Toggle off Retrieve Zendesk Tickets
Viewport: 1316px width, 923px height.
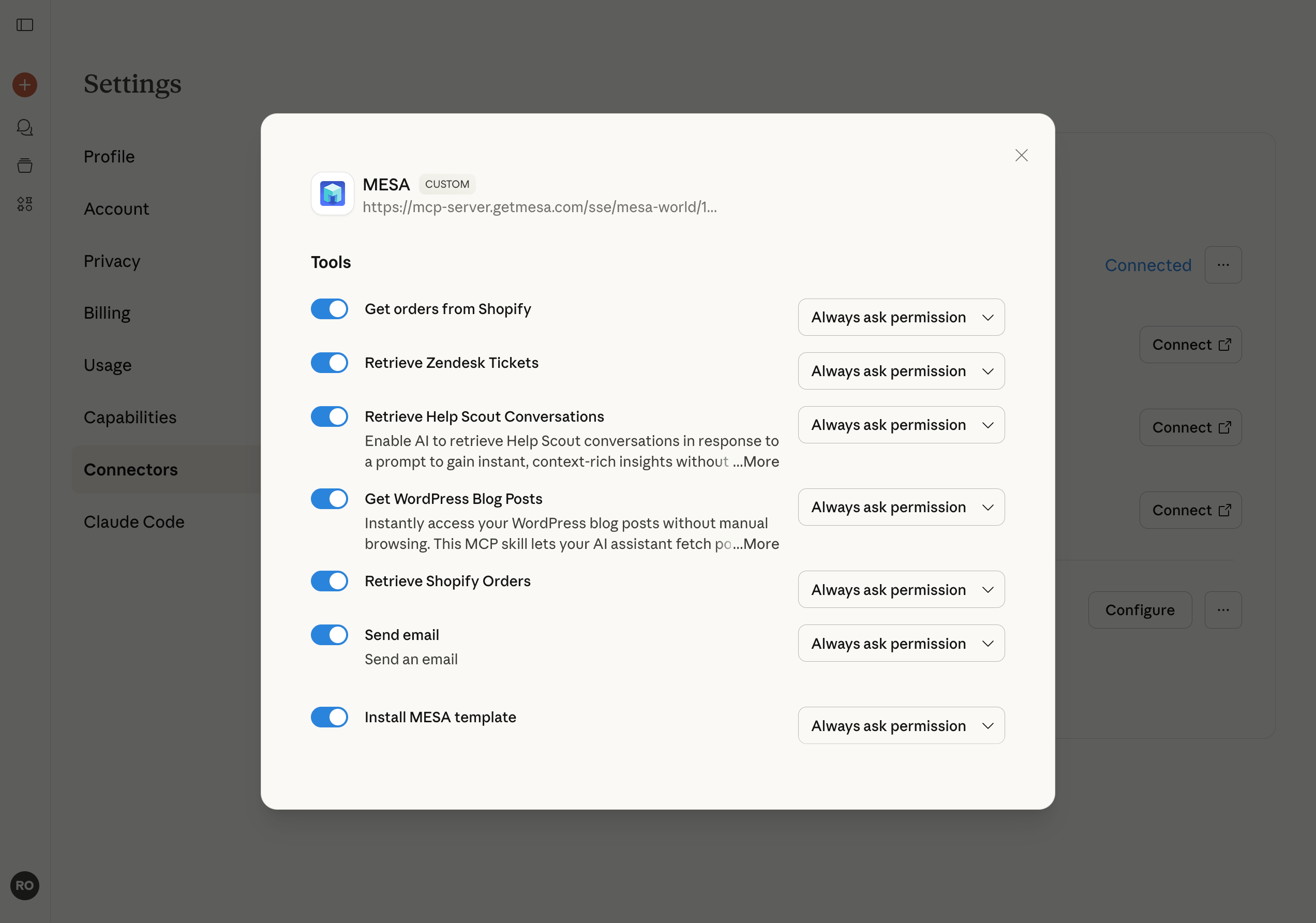(x=330, y=363)
